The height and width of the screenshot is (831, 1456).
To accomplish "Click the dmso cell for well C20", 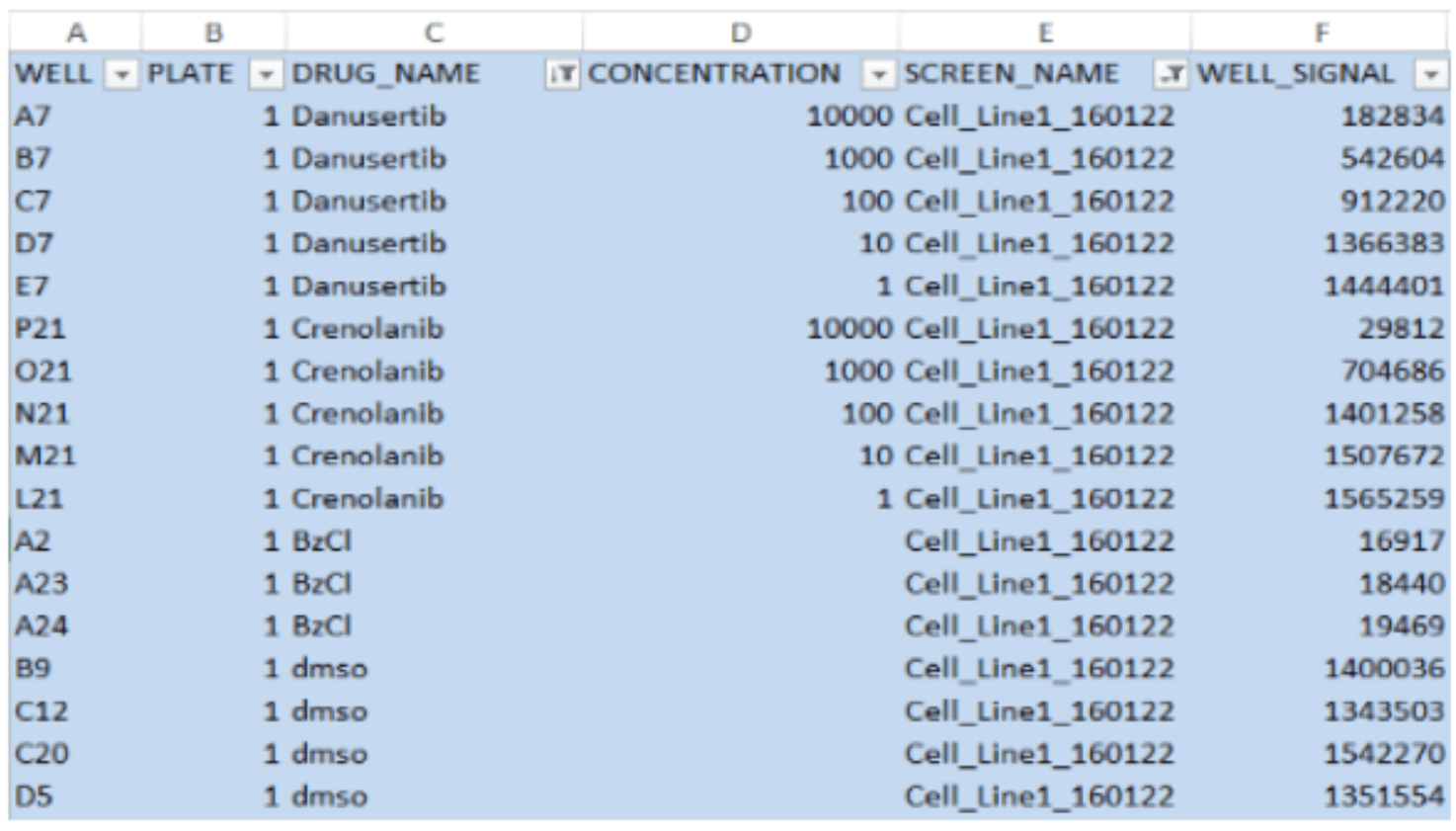I will point(329,754).
